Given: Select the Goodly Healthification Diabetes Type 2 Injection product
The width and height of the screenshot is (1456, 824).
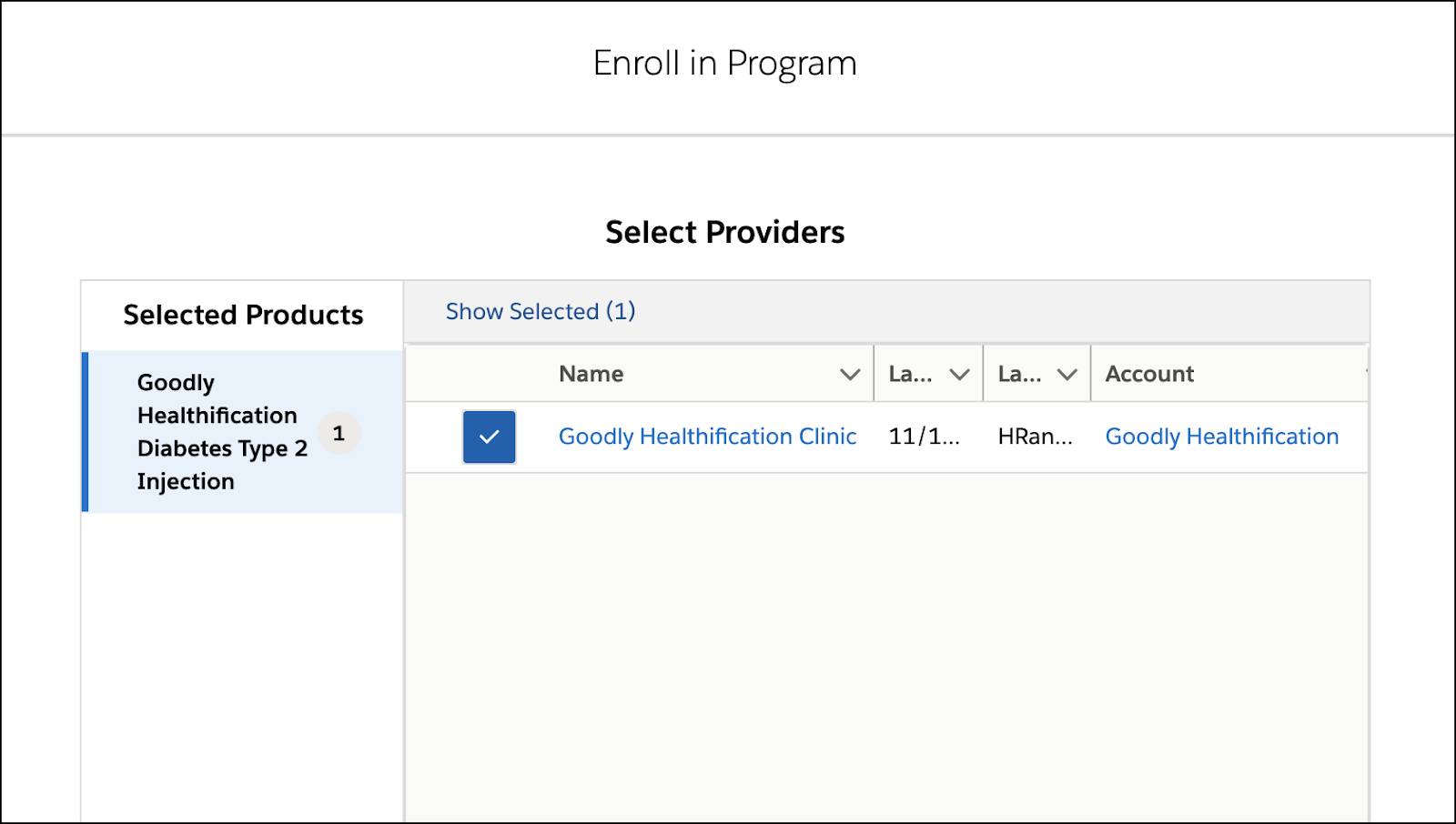Looking at the screenshot, I should (222, 432).
